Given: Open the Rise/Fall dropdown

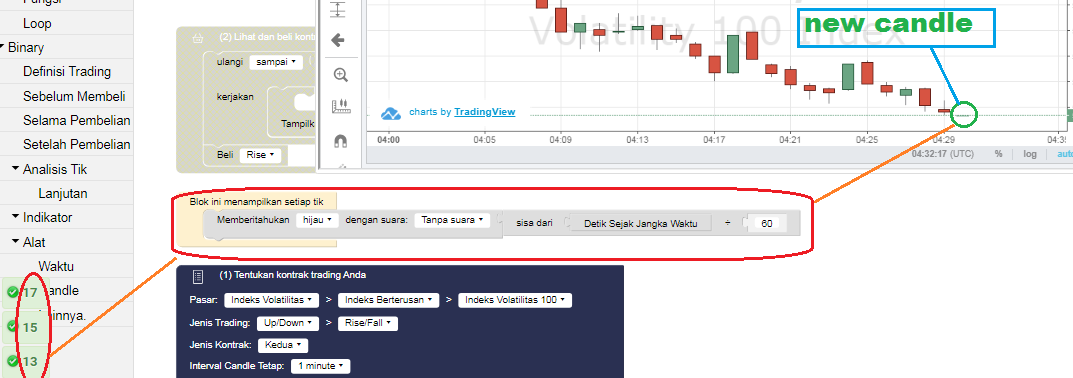Looking at the screenshot, I should 367,323.
